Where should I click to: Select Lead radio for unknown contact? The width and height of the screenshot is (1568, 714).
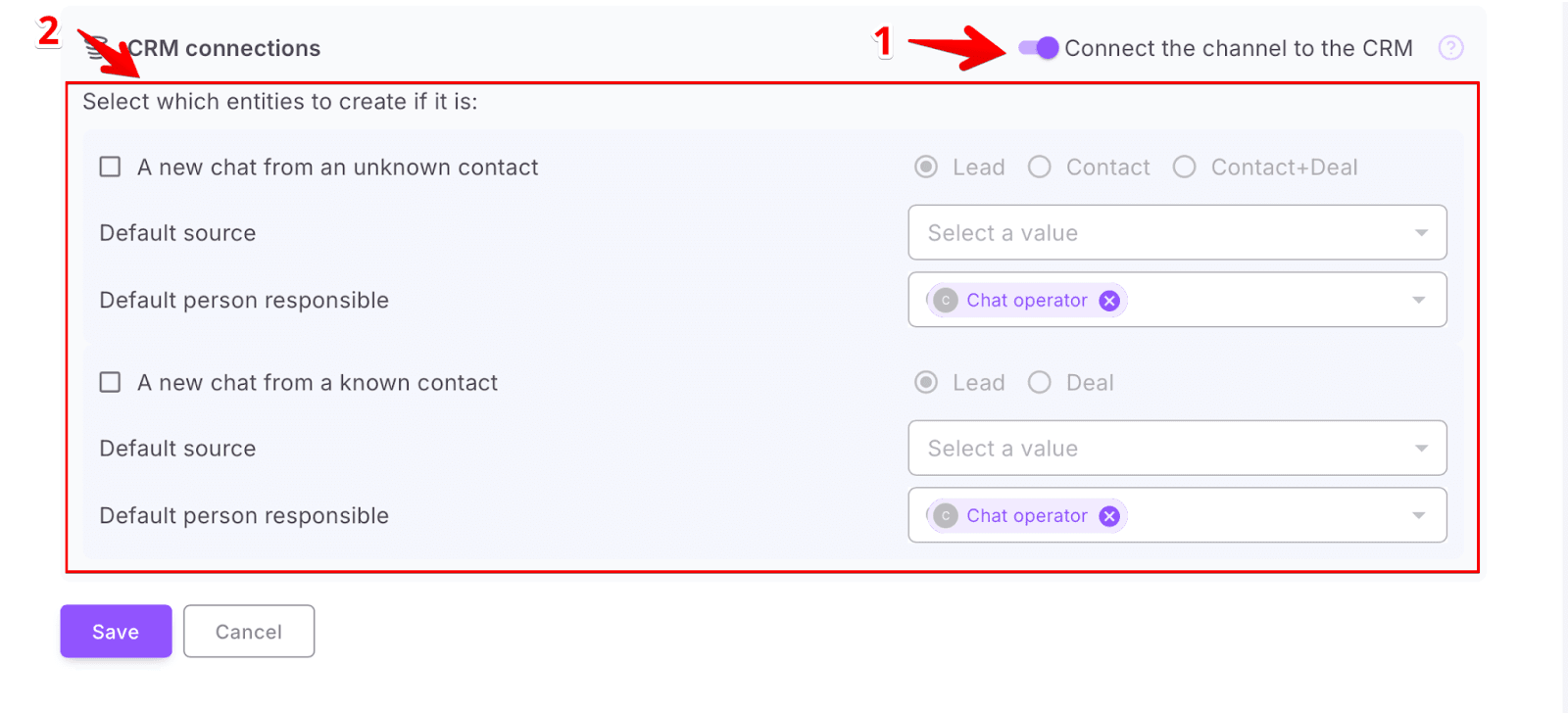(x=926, y=167)
